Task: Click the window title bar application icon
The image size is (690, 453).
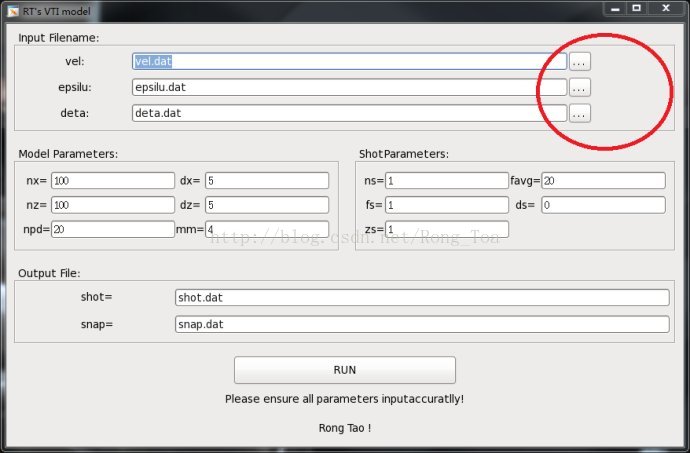Action: [13, 11]
